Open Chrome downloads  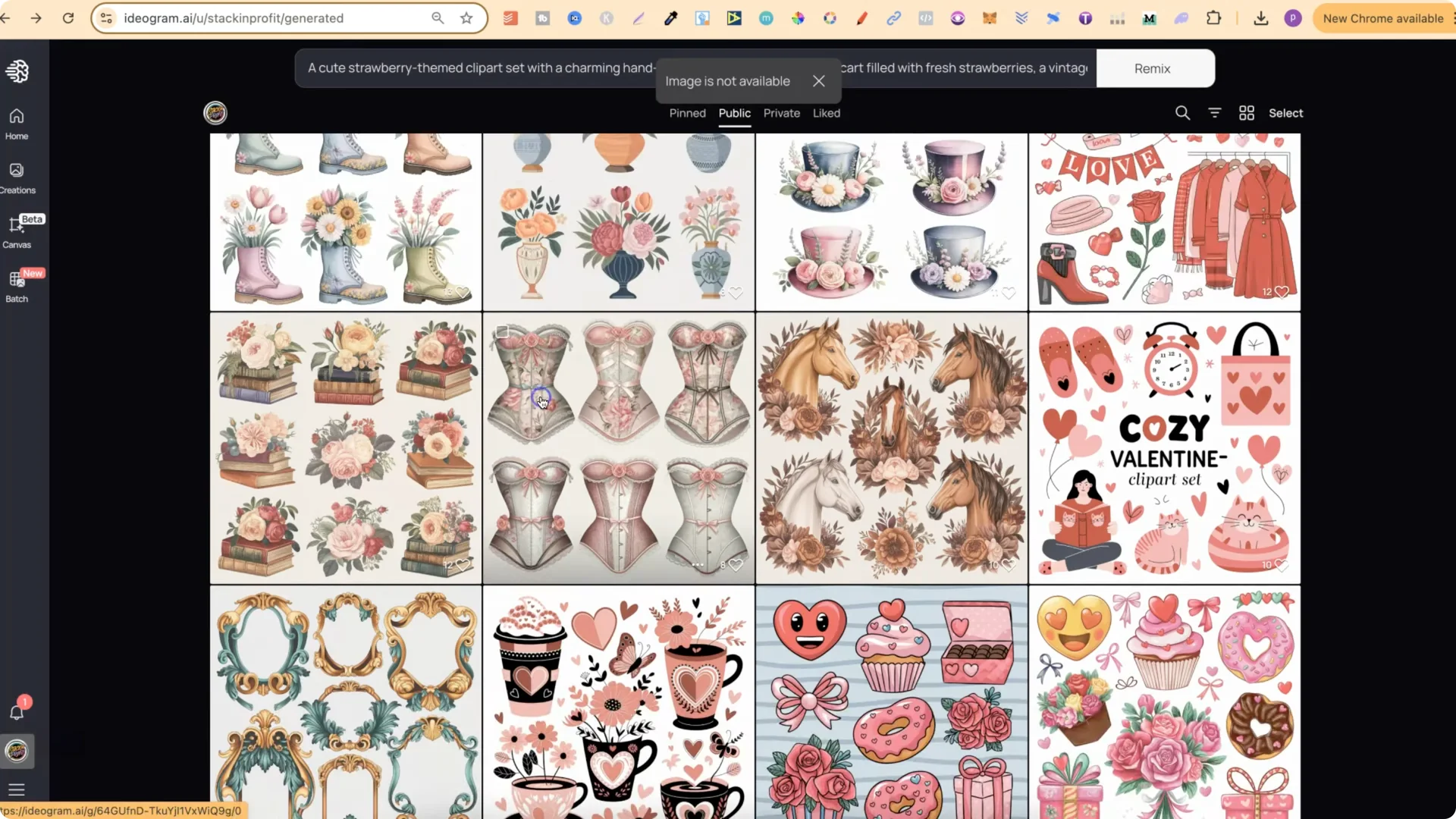[x=1260, y=17]
